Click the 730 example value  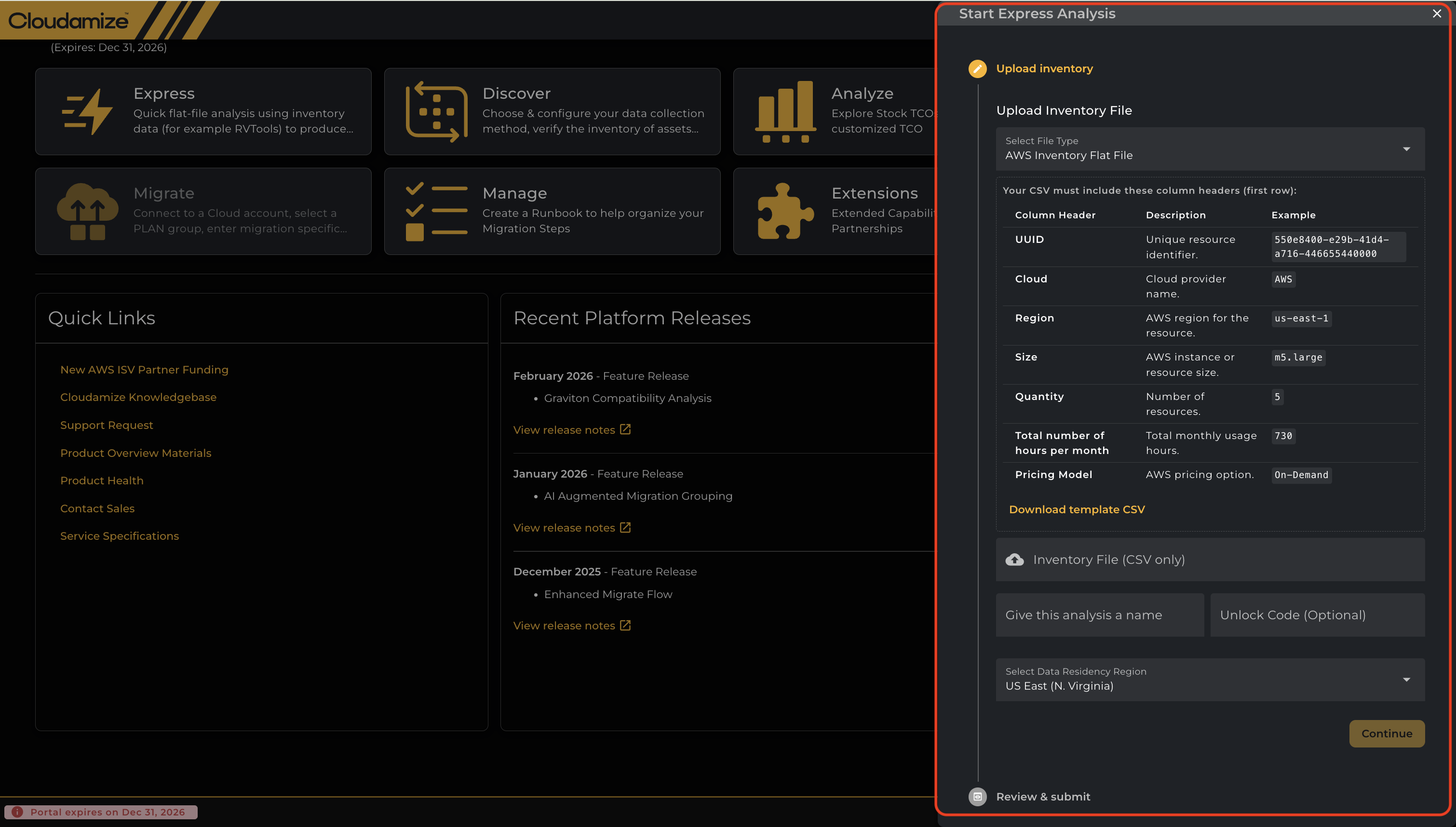click(1283, 436)
